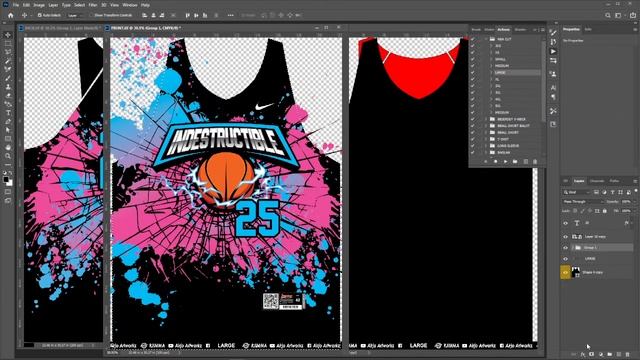The height and width of the screenshot is (360, 640).
Task: Open the Character panel icon in side strip
Action: pyautogui.click(x=553, y=87)
